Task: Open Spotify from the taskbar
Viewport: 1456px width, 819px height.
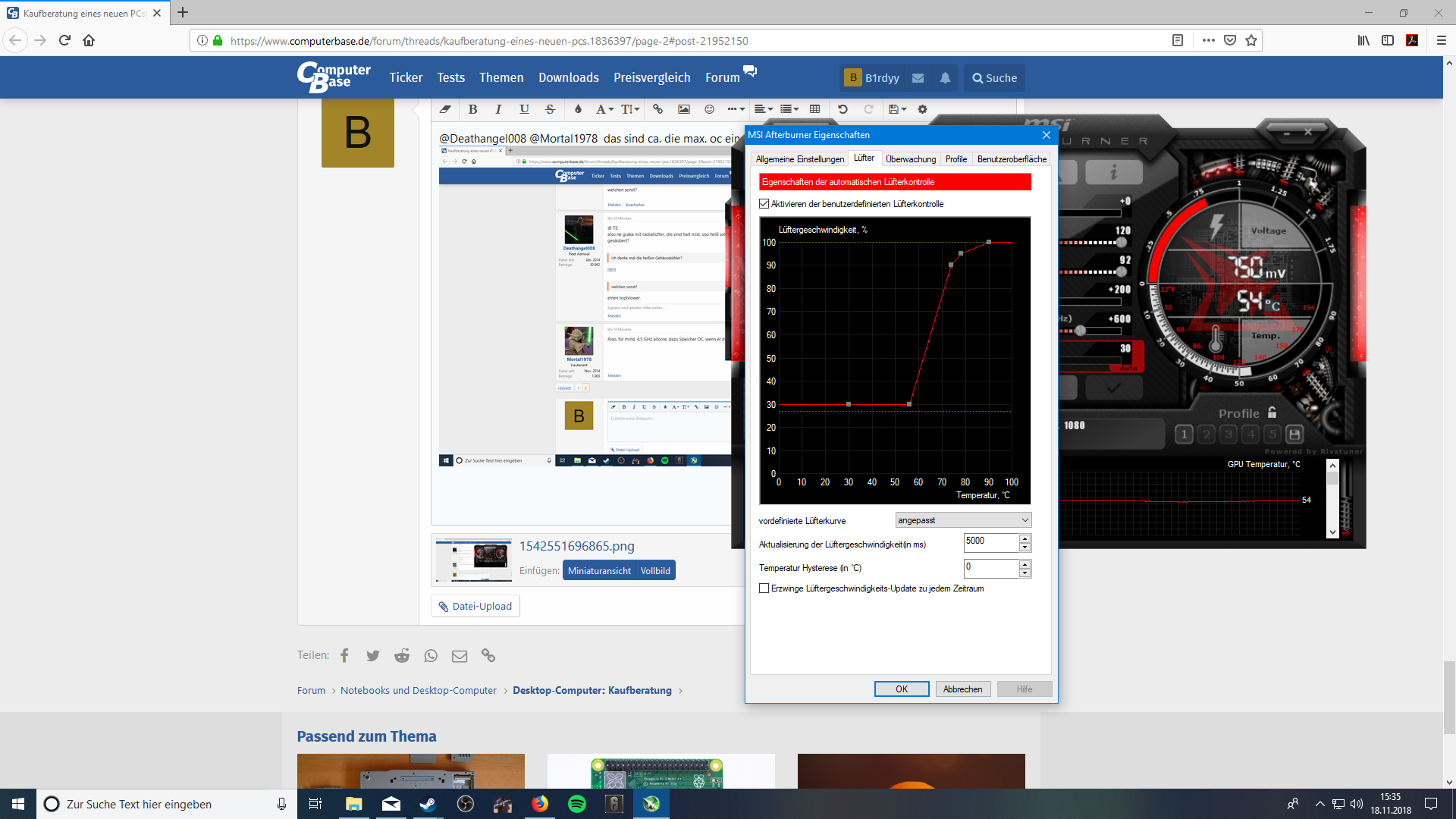Action: pyautogui.click(x=577, y=804)
